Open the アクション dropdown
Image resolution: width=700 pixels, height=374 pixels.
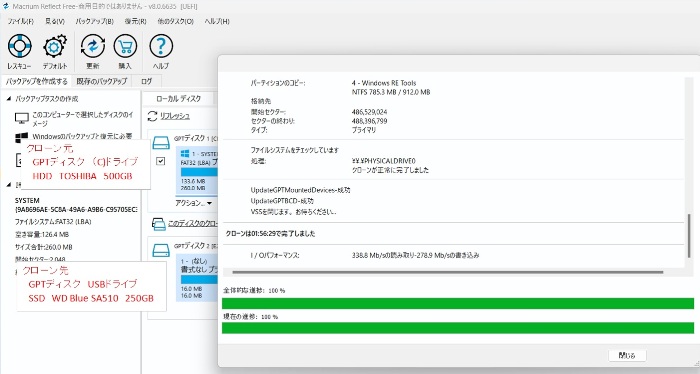(193, 203)
